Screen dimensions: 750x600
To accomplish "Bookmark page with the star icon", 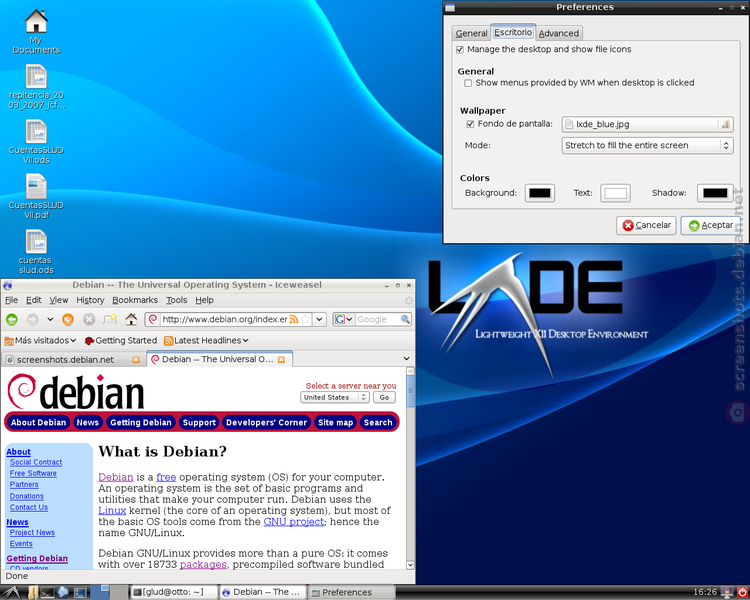I will [x=305, y=319].
